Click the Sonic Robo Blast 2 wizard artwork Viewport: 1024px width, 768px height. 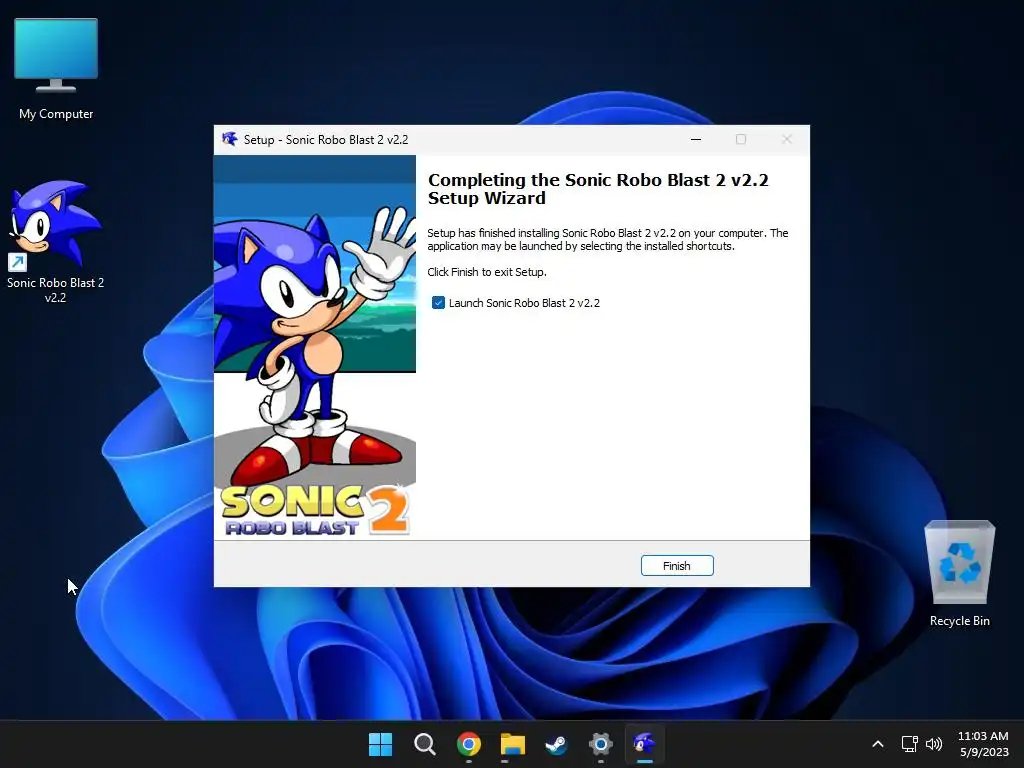315,347
